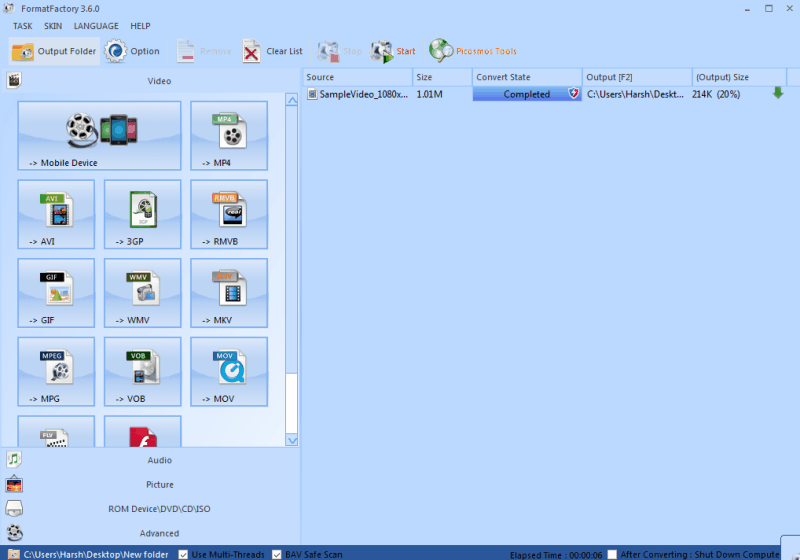The height and width of the screenshot is (560, 800).
Task: Click the C:\Users\Harsh\Deskt... output path cell
Action: (635, 94)
